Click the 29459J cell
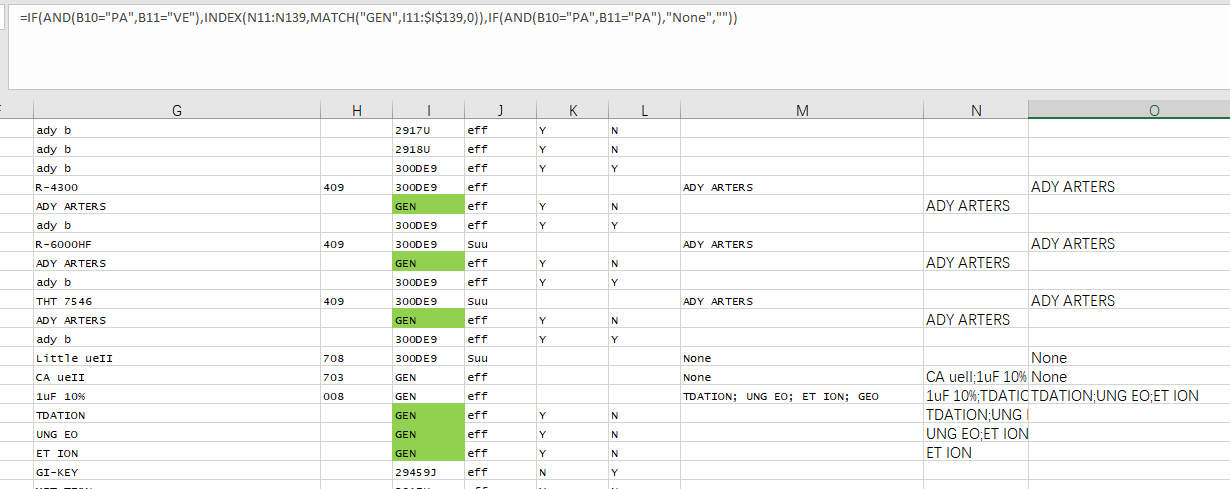 pos(429,472)
